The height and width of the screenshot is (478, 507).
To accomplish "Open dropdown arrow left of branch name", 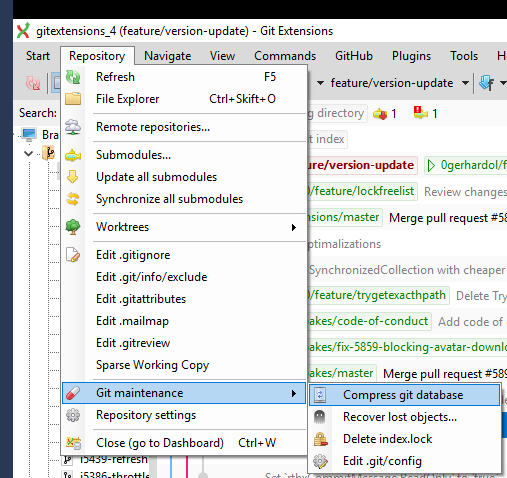I will pos(320,83).
